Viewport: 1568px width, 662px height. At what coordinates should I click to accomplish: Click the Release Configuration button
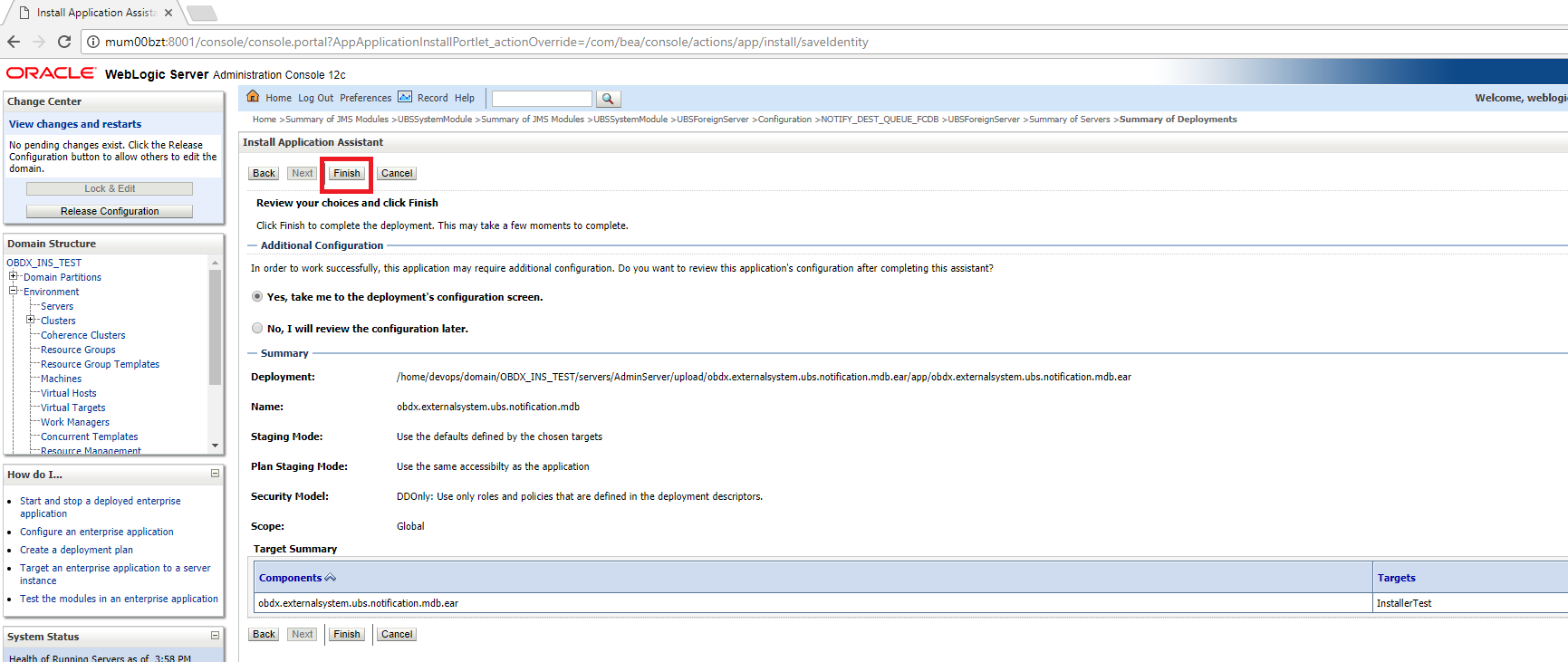(x=110, y=211)
